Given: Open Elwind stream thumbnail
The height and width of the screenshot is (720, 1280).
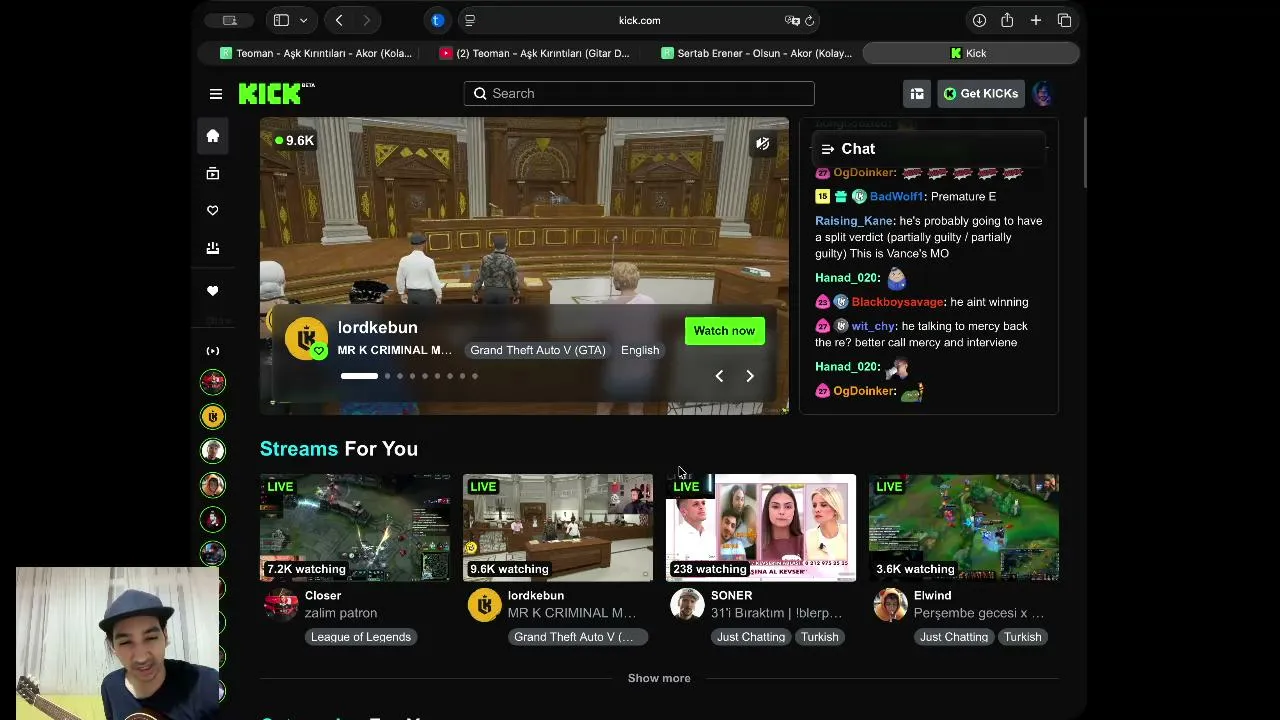Looking at the screenshot, I should pyautogui.click(x=964, y=527).
